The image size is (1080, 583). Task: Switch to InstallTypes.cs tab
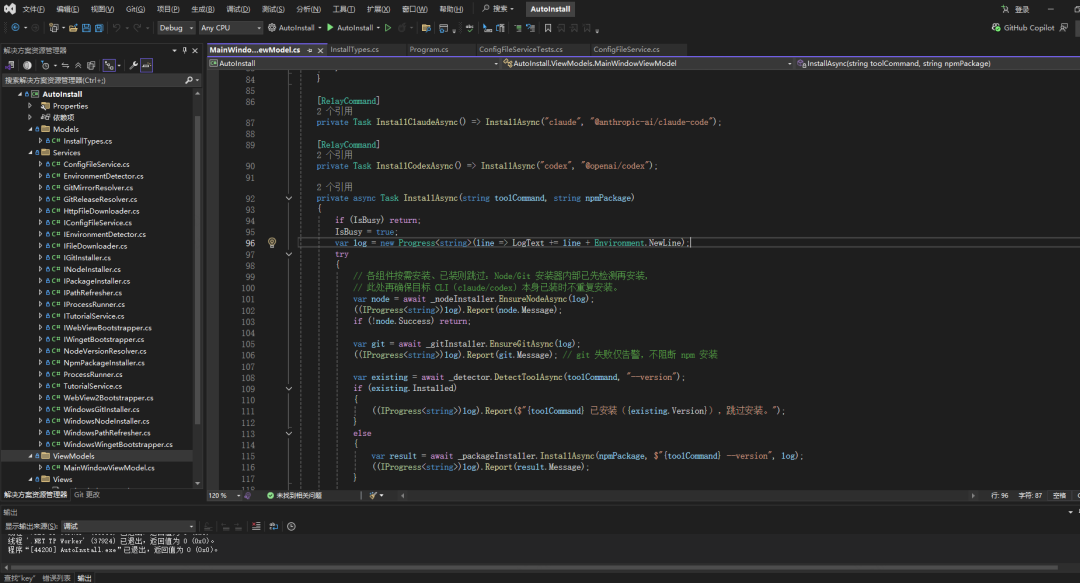click(x=355, y=50)
